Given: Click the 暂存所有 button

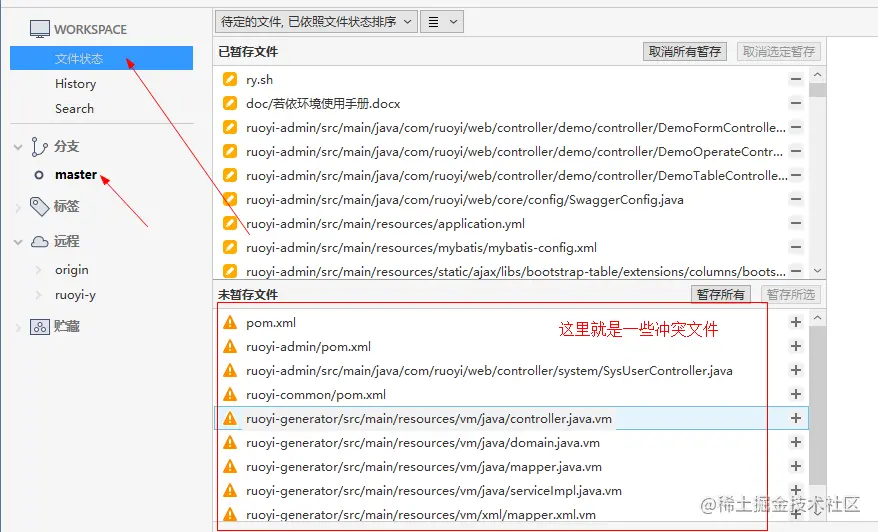Looking at the screenshot, I should pos(721,295).
